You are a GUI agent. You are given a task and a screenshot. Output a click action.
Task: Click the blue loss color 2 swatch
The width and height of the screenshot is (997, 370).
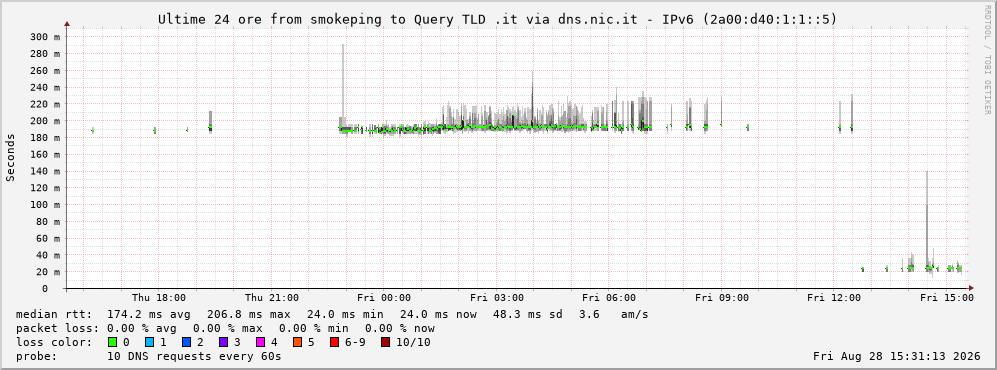click(x=185, y=343)
